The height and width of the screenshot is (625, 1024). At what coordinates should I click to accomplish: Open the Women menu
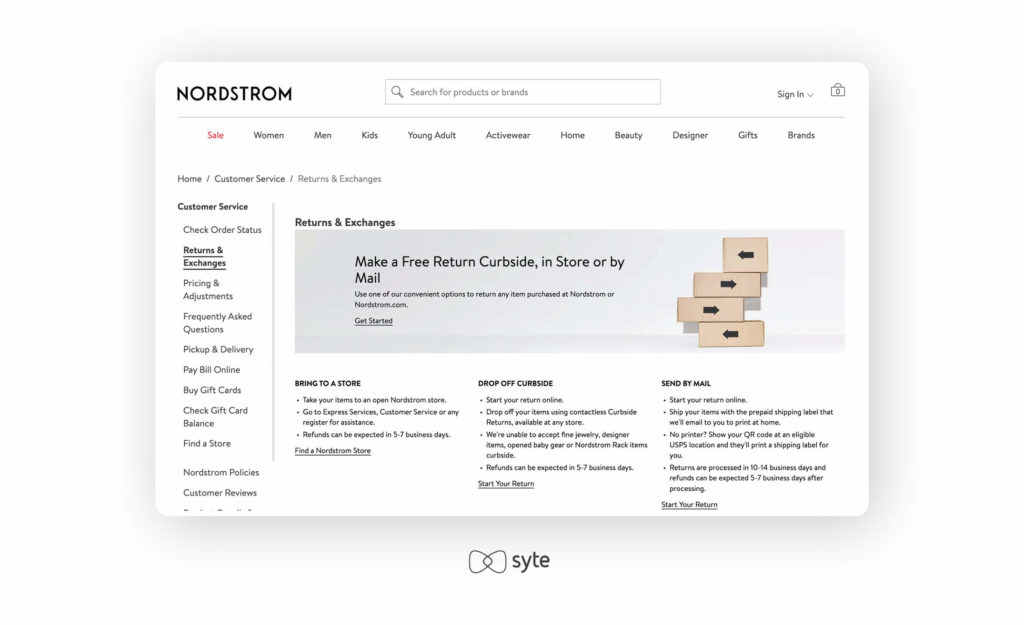pos(268,135)
